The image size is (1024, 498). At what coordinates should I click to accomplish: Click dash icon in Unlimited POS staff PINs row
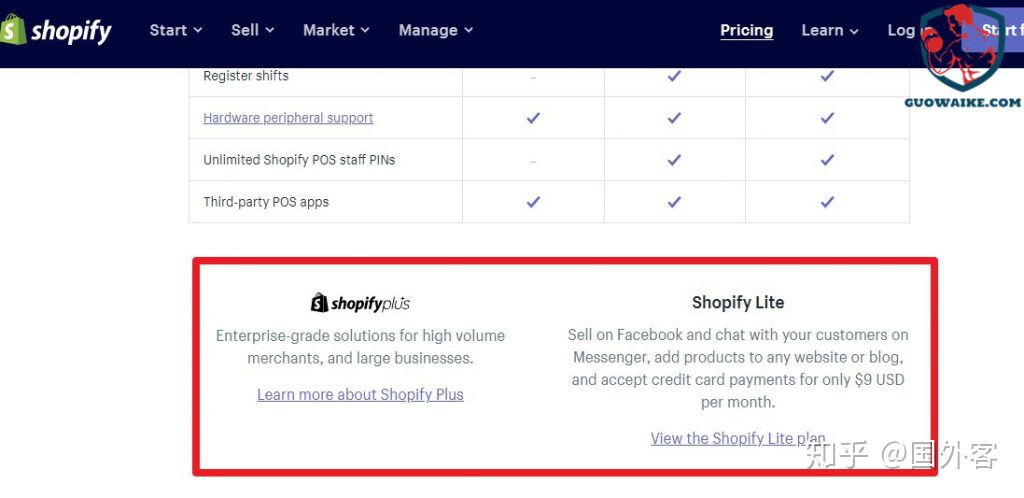click(x=533, y=161)
